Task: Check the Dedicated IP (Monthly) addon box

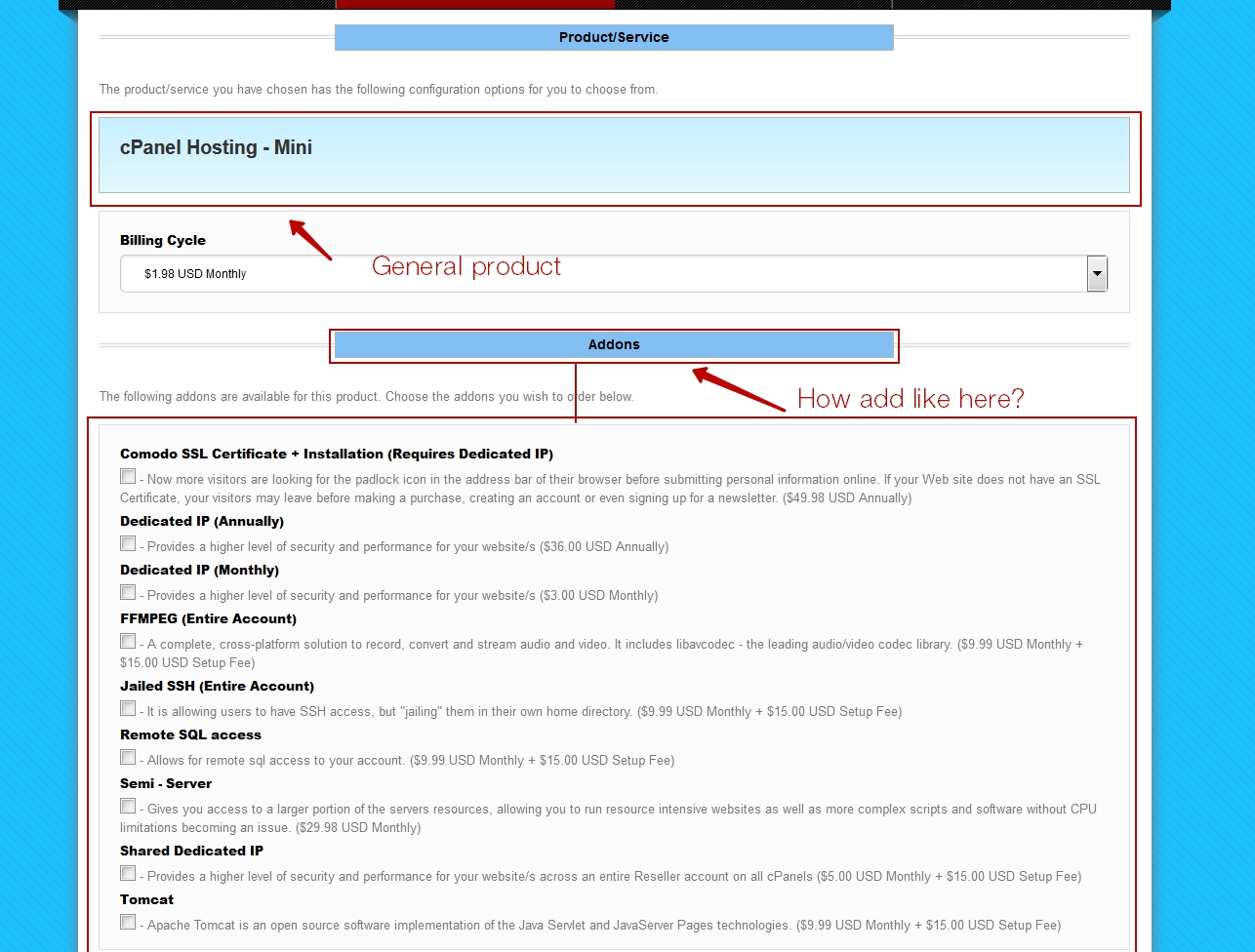Action: coord(128,592)
